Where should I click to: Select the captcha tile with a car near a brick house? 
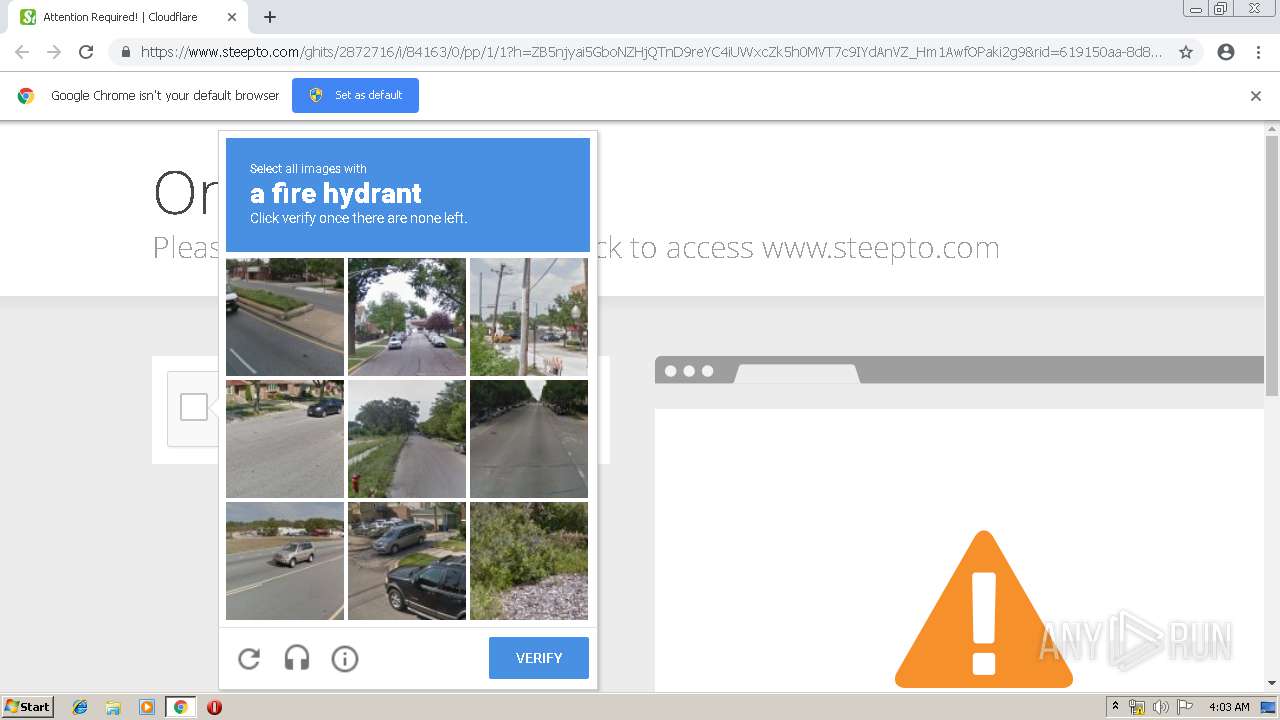click(x=285, y=439)
